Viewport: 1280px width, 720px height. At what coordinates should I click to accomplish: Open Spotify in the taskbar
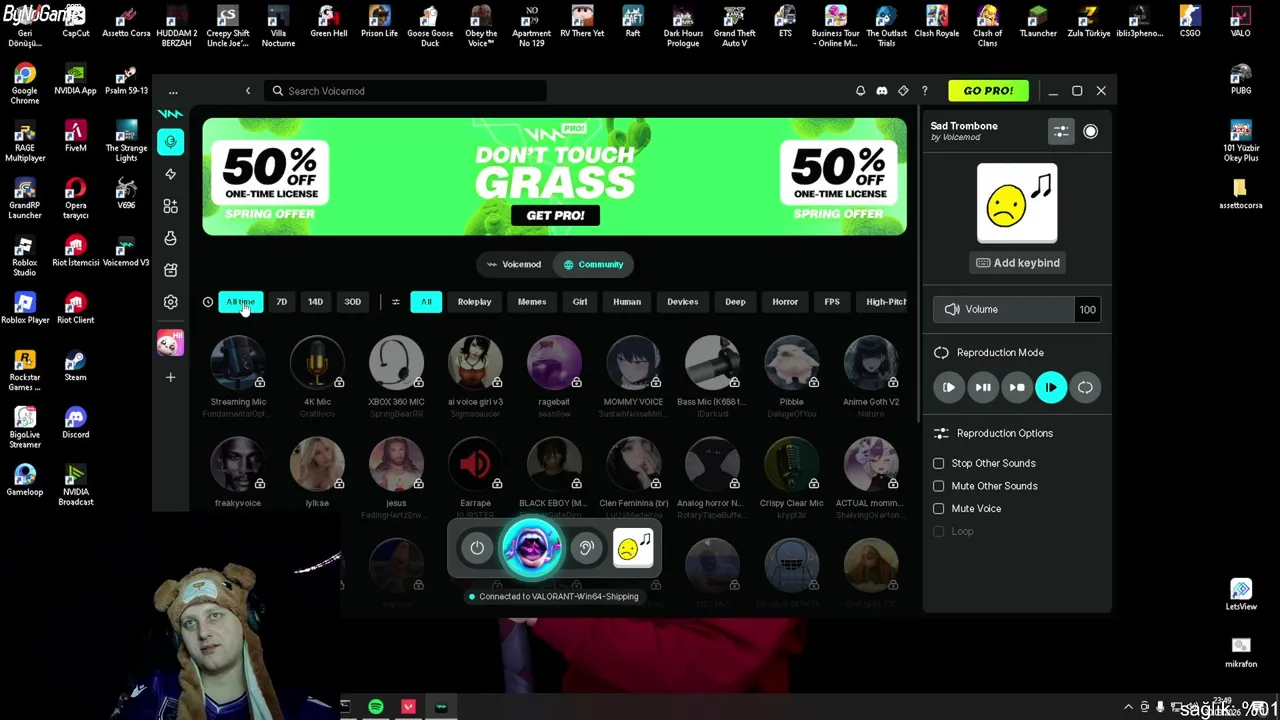click(376, 707)
